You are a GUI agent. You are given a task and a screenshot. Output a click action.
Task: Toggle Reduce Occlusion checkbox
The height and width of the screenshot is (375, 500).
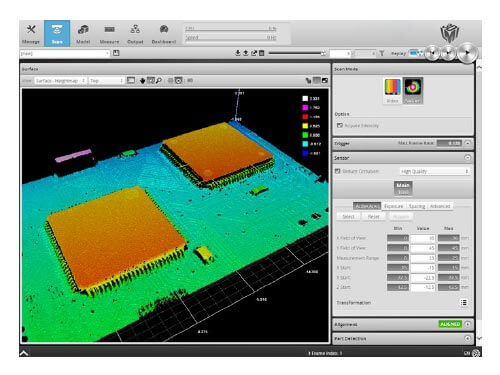tap(337, 171)
